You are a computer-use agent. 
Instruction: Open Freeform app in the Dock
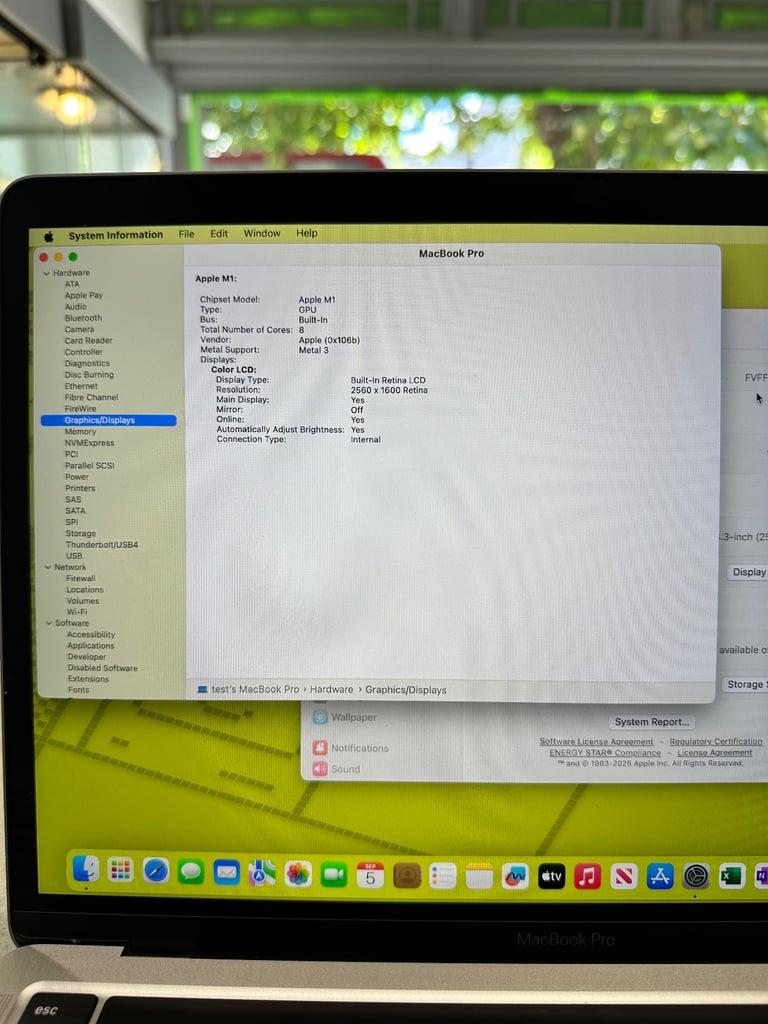(x=515, y=876)
